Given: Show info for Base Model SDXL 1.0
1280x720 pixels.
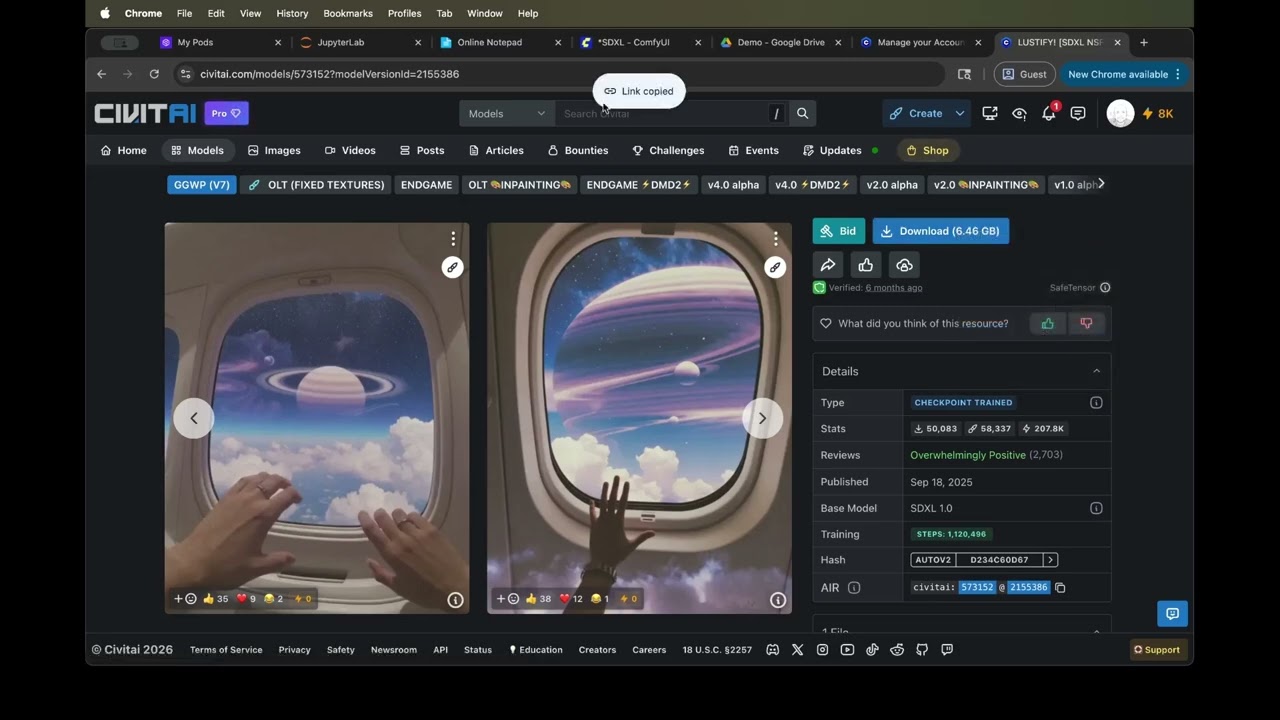Looking at the screenshot, I should (1096, 508).
